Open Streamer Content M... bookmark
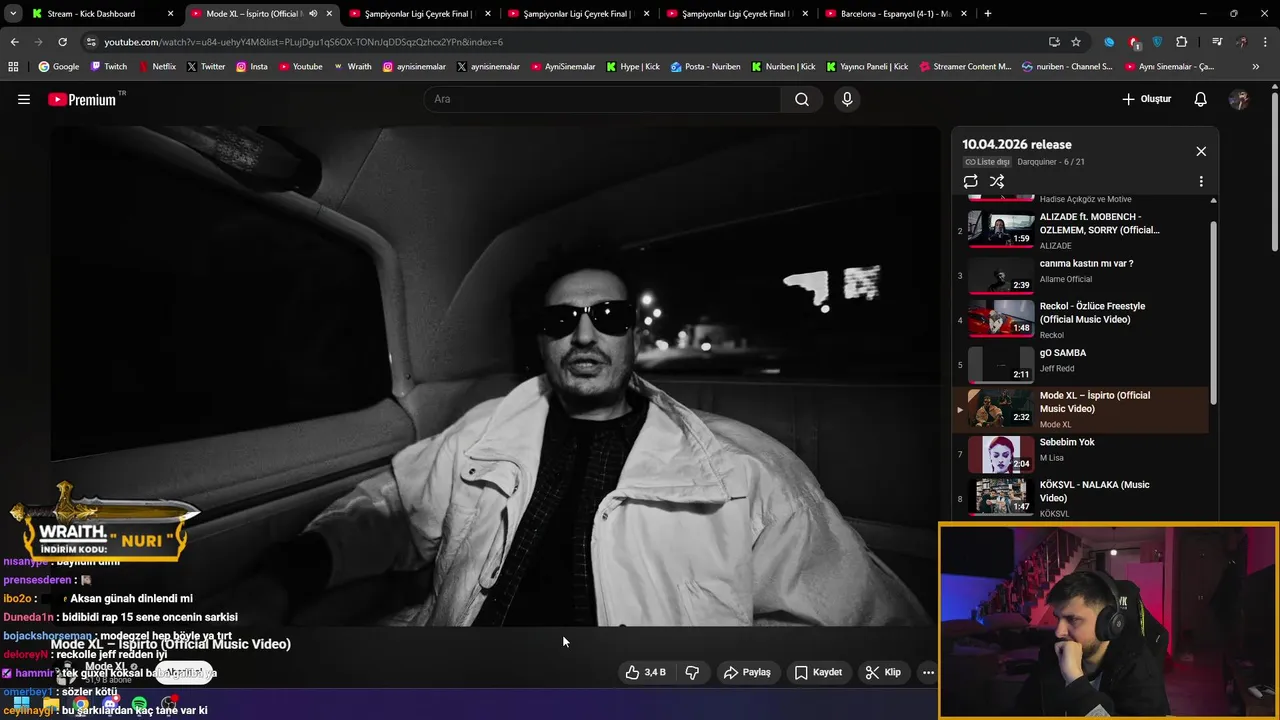1280x720 pixels. pos(965,67)
